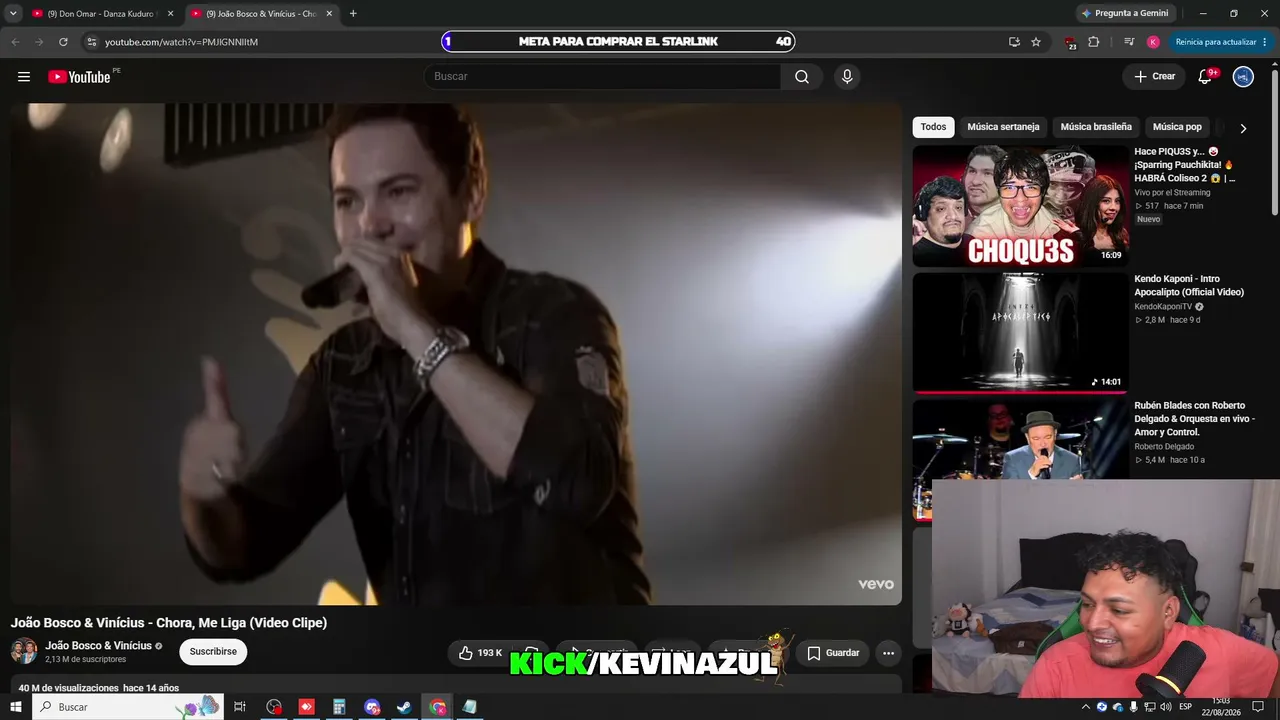The width and height of the screenshot is (1280, 720).
Task: Open YouTube notifications bell
Action: pos(1205,77)
